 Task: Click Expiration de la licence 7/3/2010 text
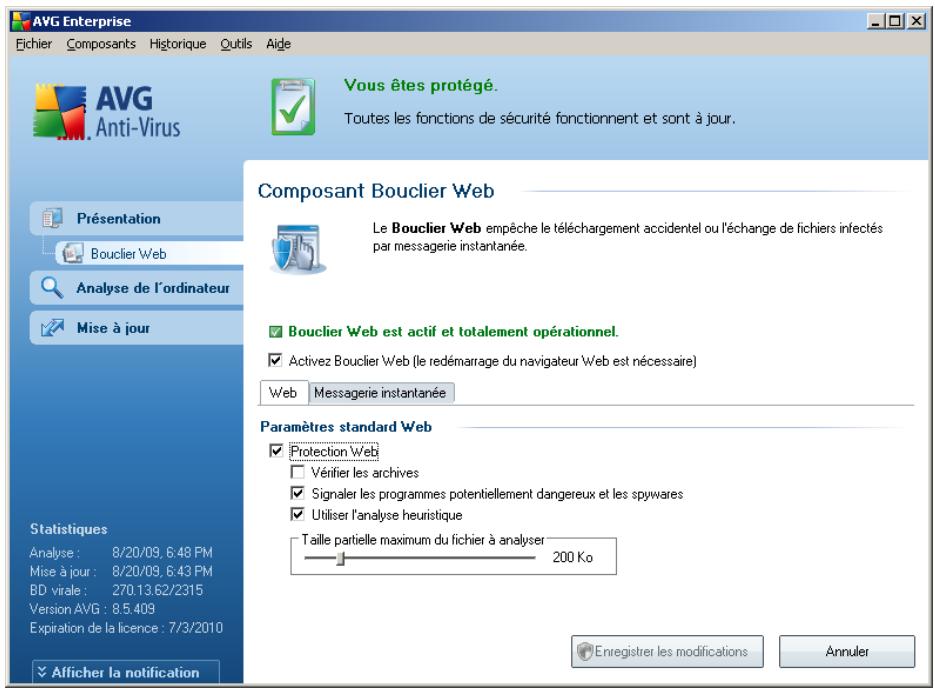[126, 628]
